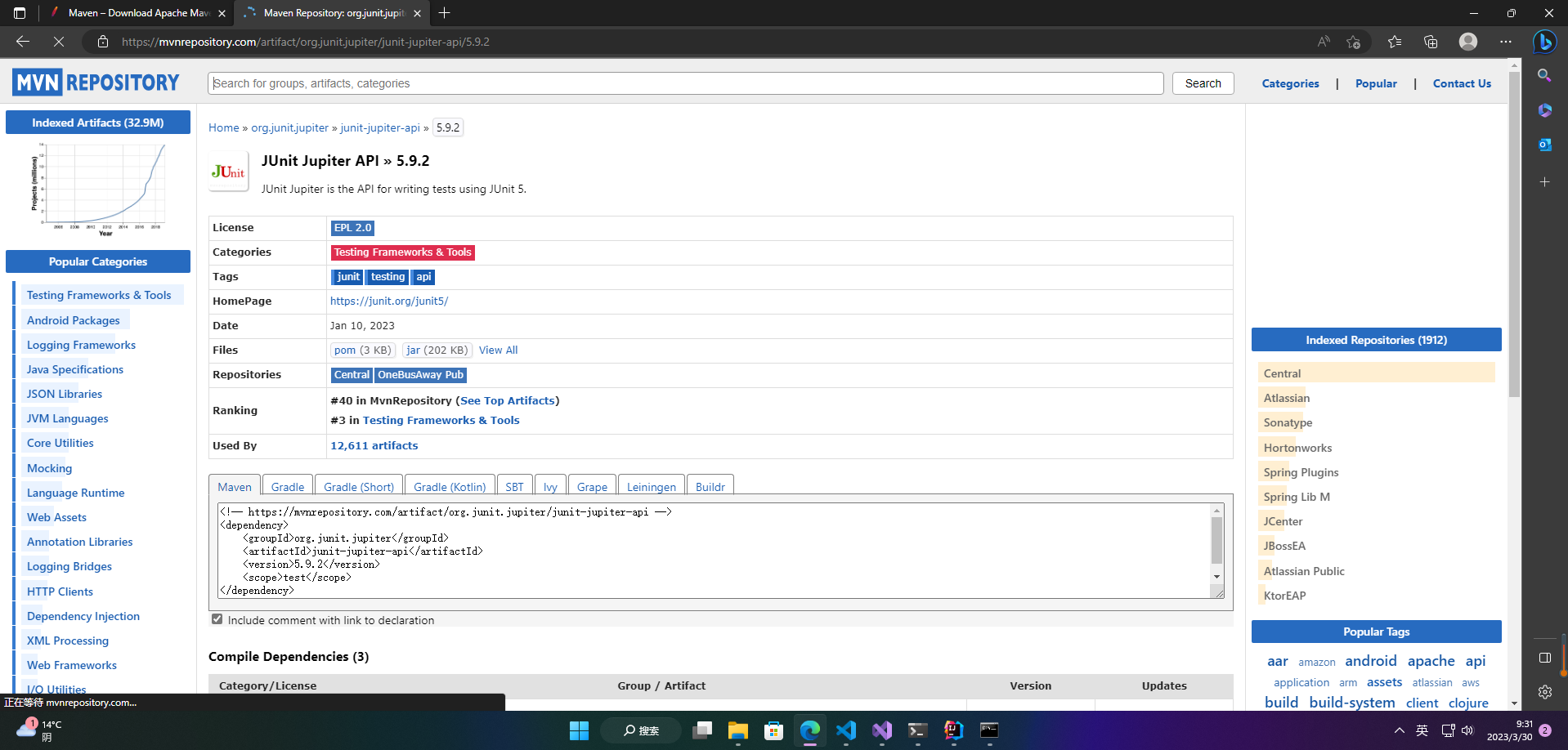Screen dimensions: 1568x750
Task: View site information via the lock icon
Action: click(x=103, y=42)
